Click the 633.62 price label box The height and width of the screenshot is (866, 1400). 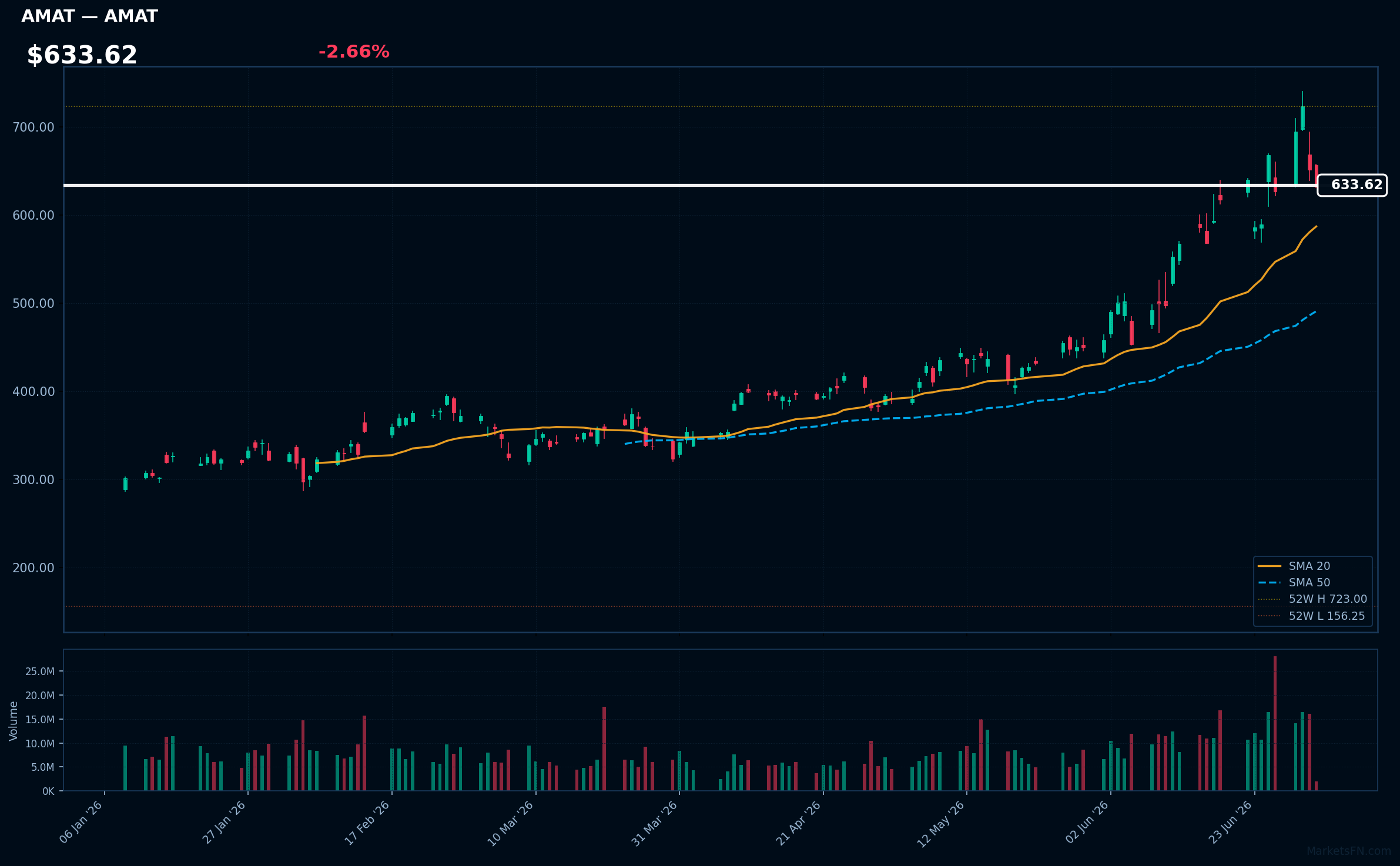1352,185
